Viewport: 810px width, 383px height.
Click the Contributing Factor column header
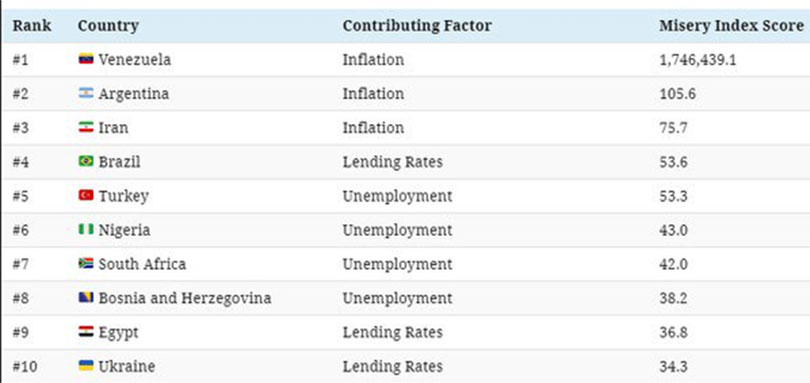[417, 26]
